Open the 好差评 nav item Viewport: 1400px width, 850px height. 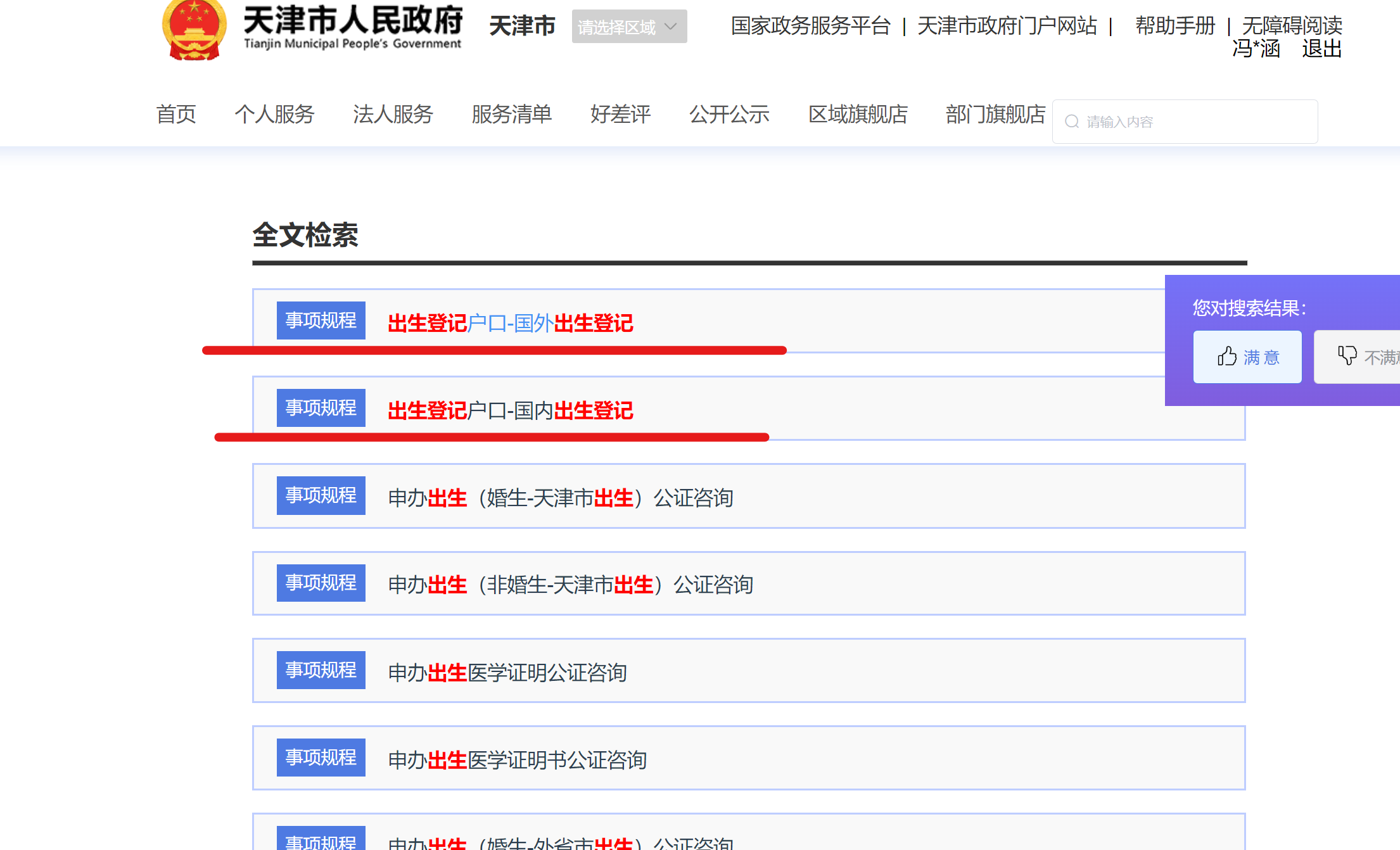(620, 115)
